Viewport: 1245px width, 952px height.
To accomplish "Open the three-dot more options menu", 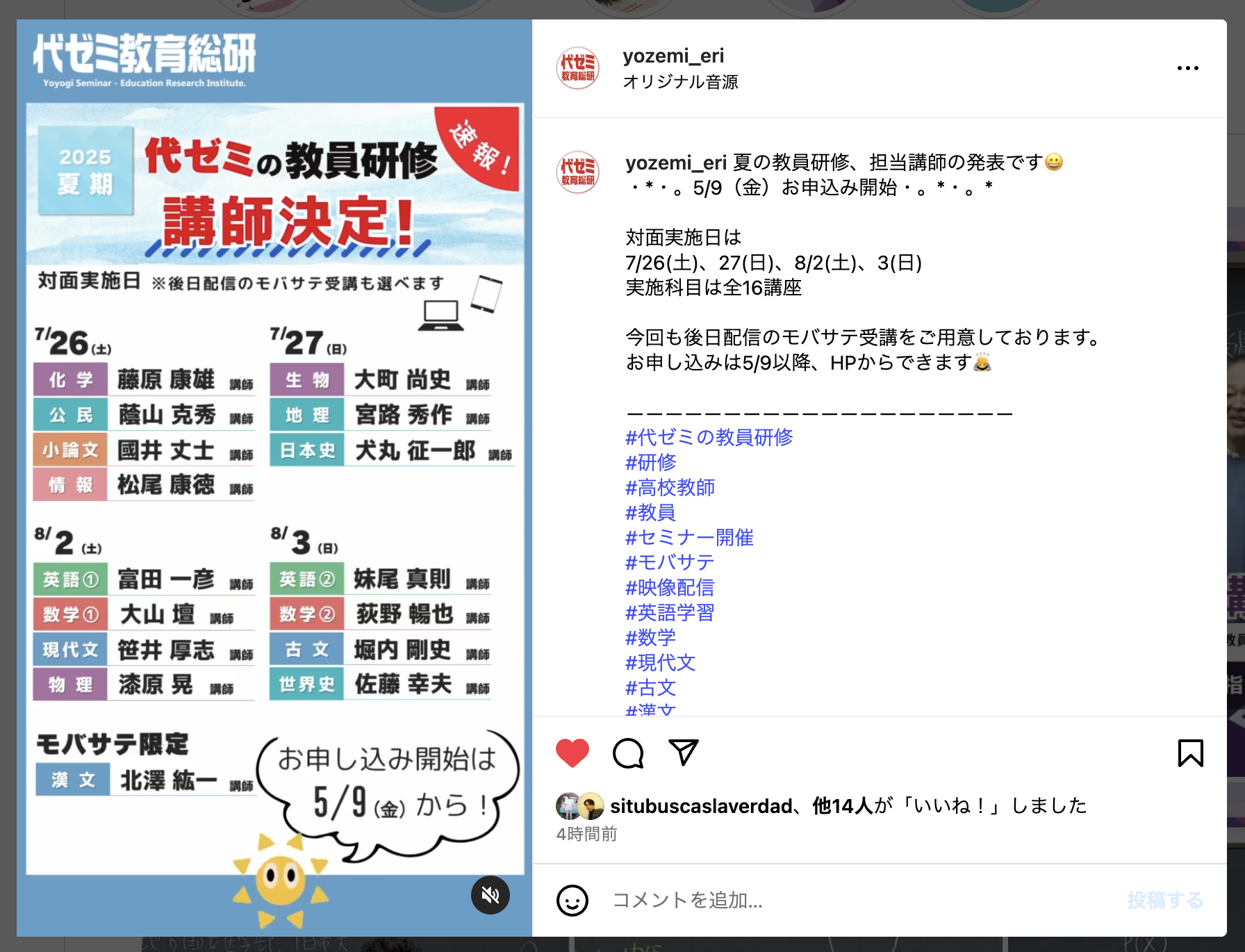I will click(1188, 68).
